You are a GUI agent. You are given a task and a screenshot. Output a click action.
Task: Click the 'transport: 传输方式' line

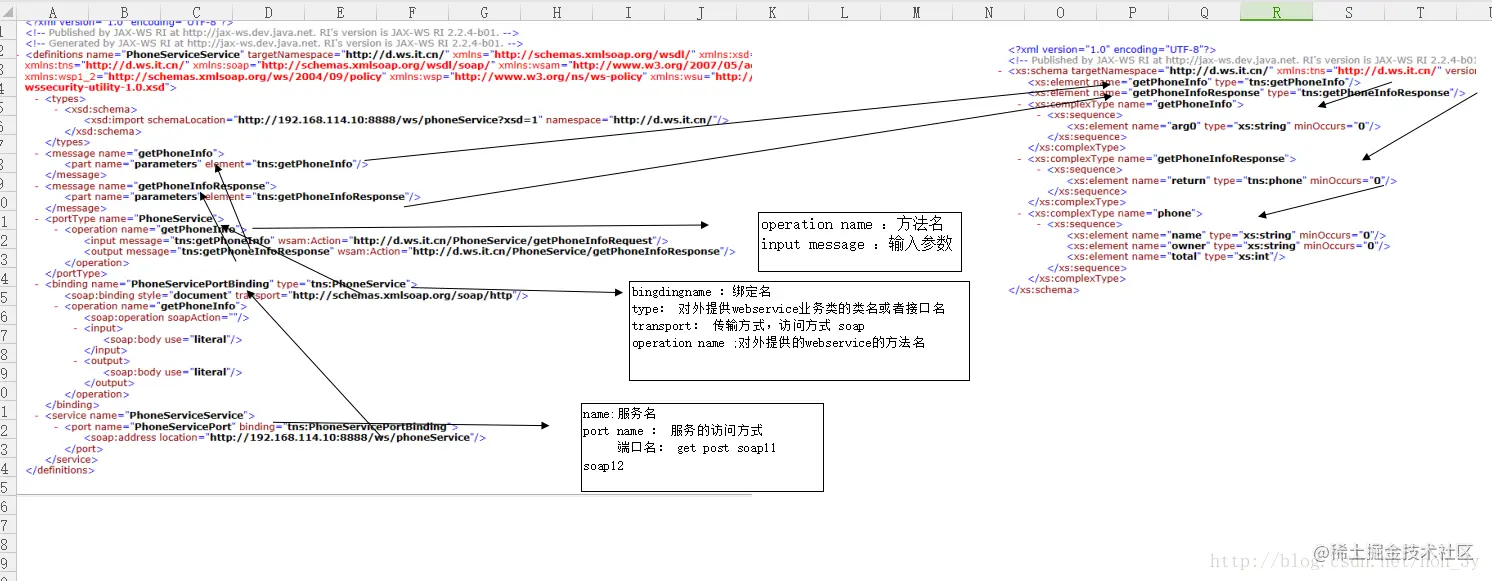[748, 326]
